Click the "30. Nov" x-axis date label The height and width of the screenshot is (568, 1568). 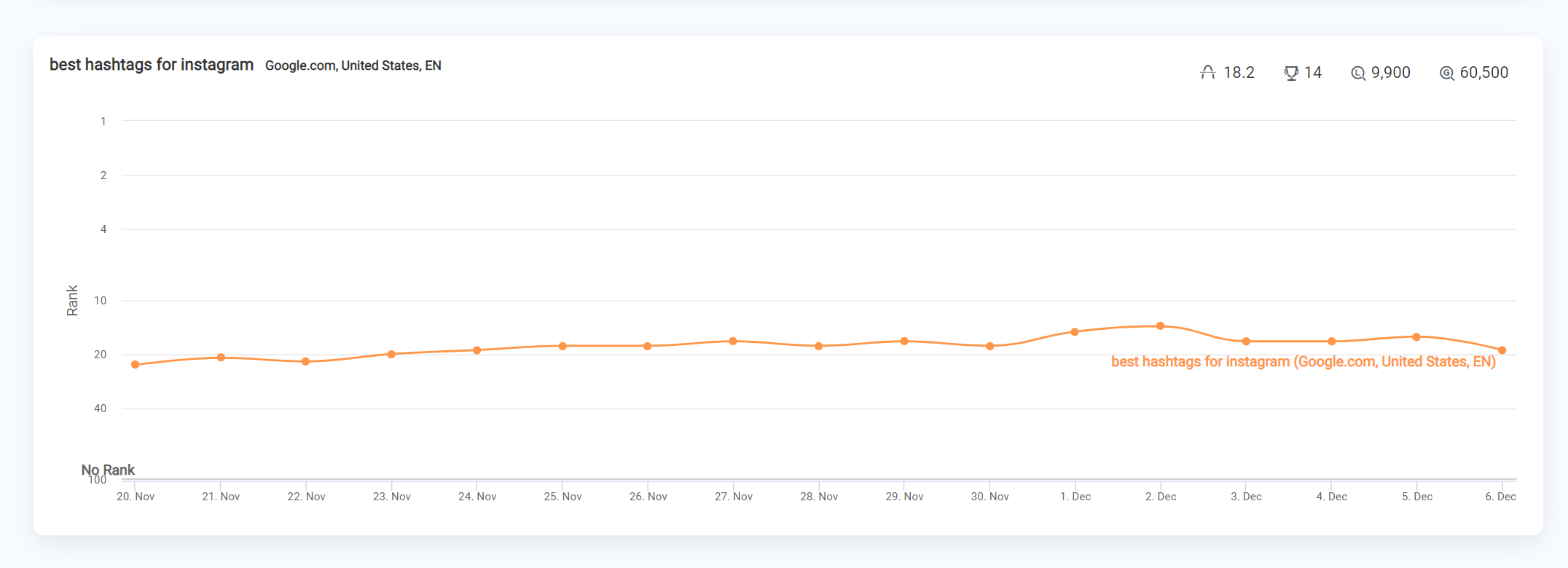coord(990,497)
